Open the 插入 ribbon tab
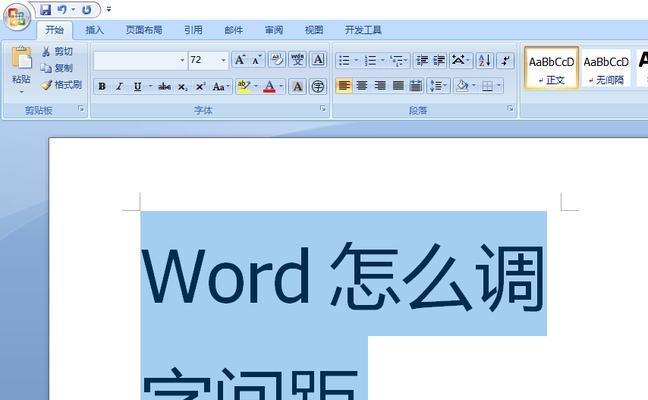 (94, 30)
